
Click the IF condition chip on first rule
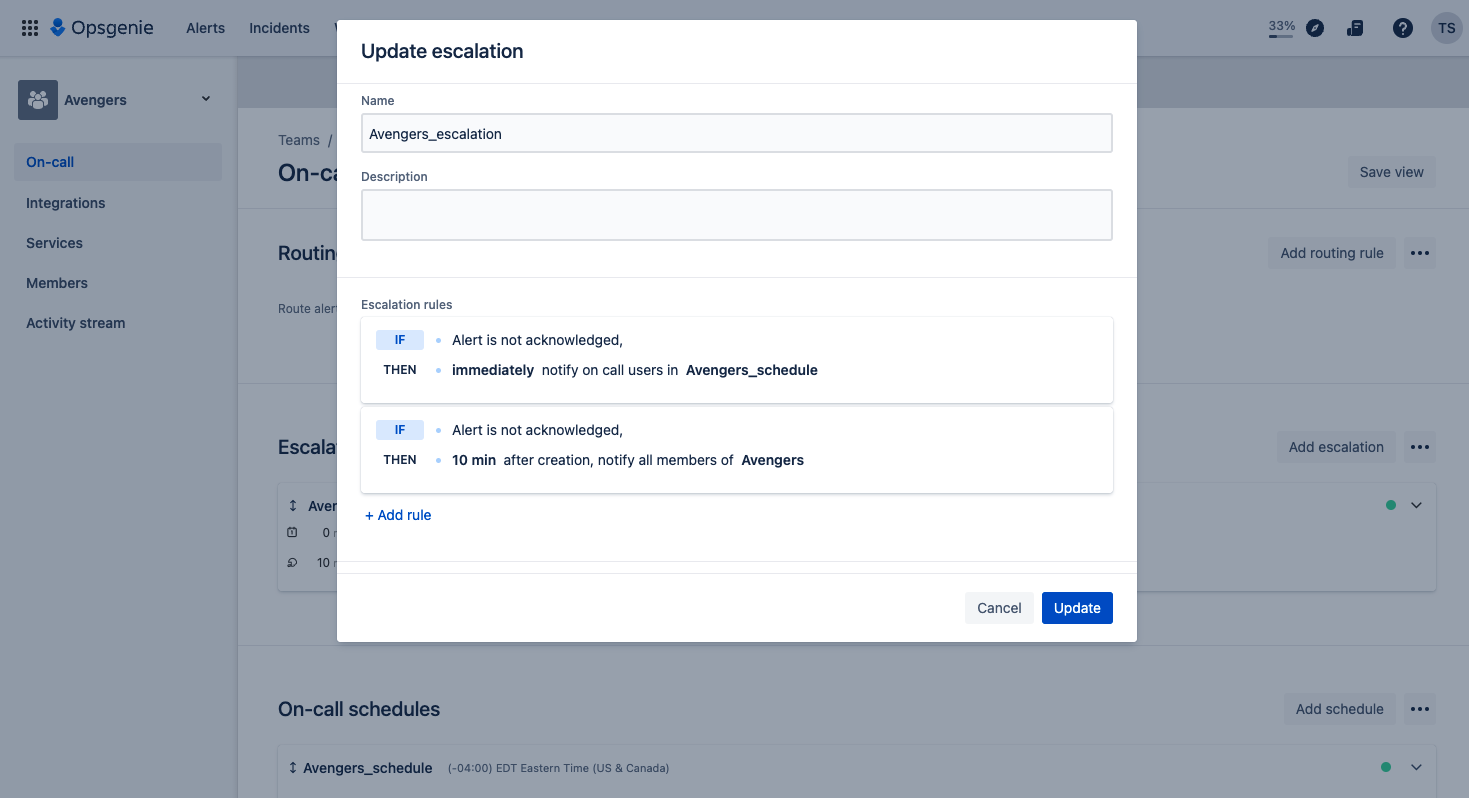click(x=399, y=339)
